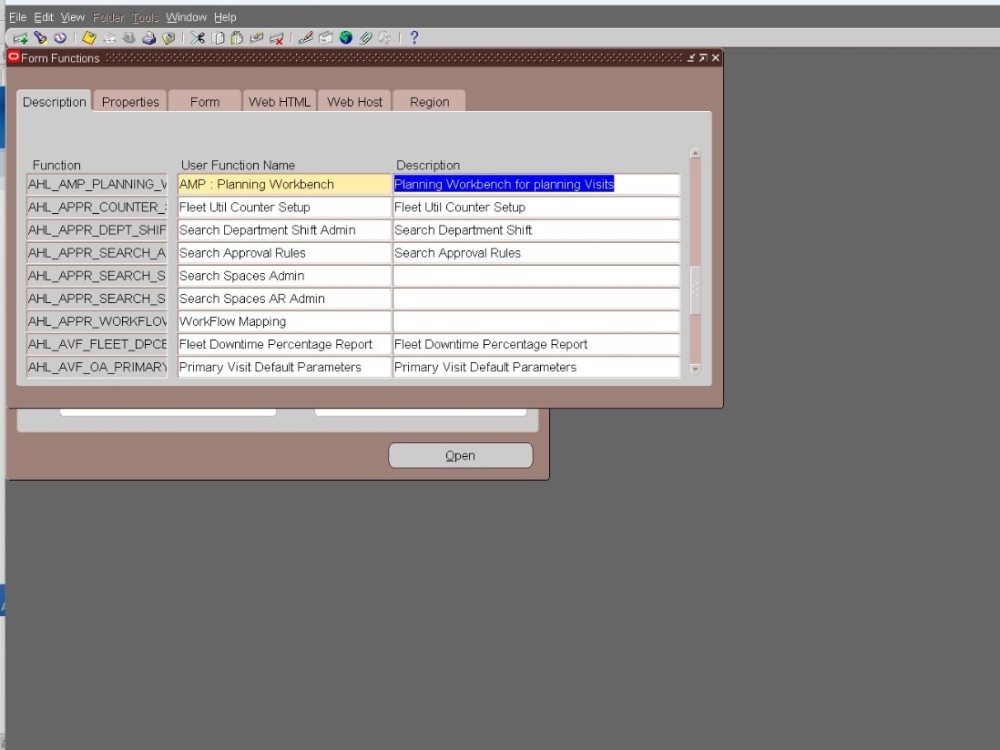Copy the highlighted description using the Copy icon
This screenshot has width=1000, height=750.
click(215, 38)
